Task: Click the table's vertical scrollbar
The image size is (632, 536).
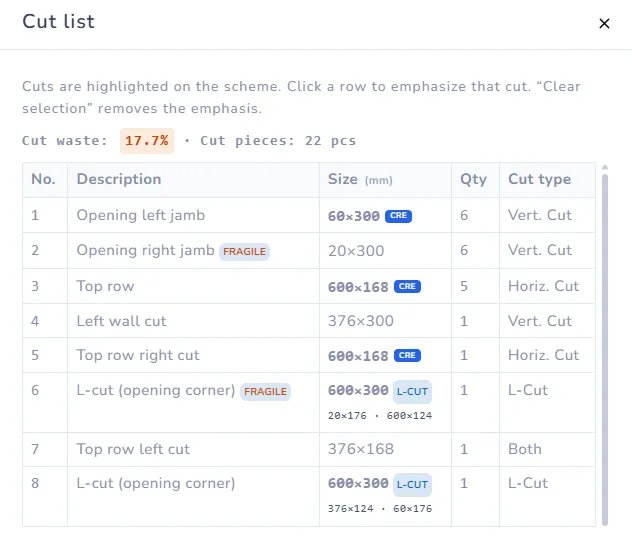Action: [x=605, y=349]
